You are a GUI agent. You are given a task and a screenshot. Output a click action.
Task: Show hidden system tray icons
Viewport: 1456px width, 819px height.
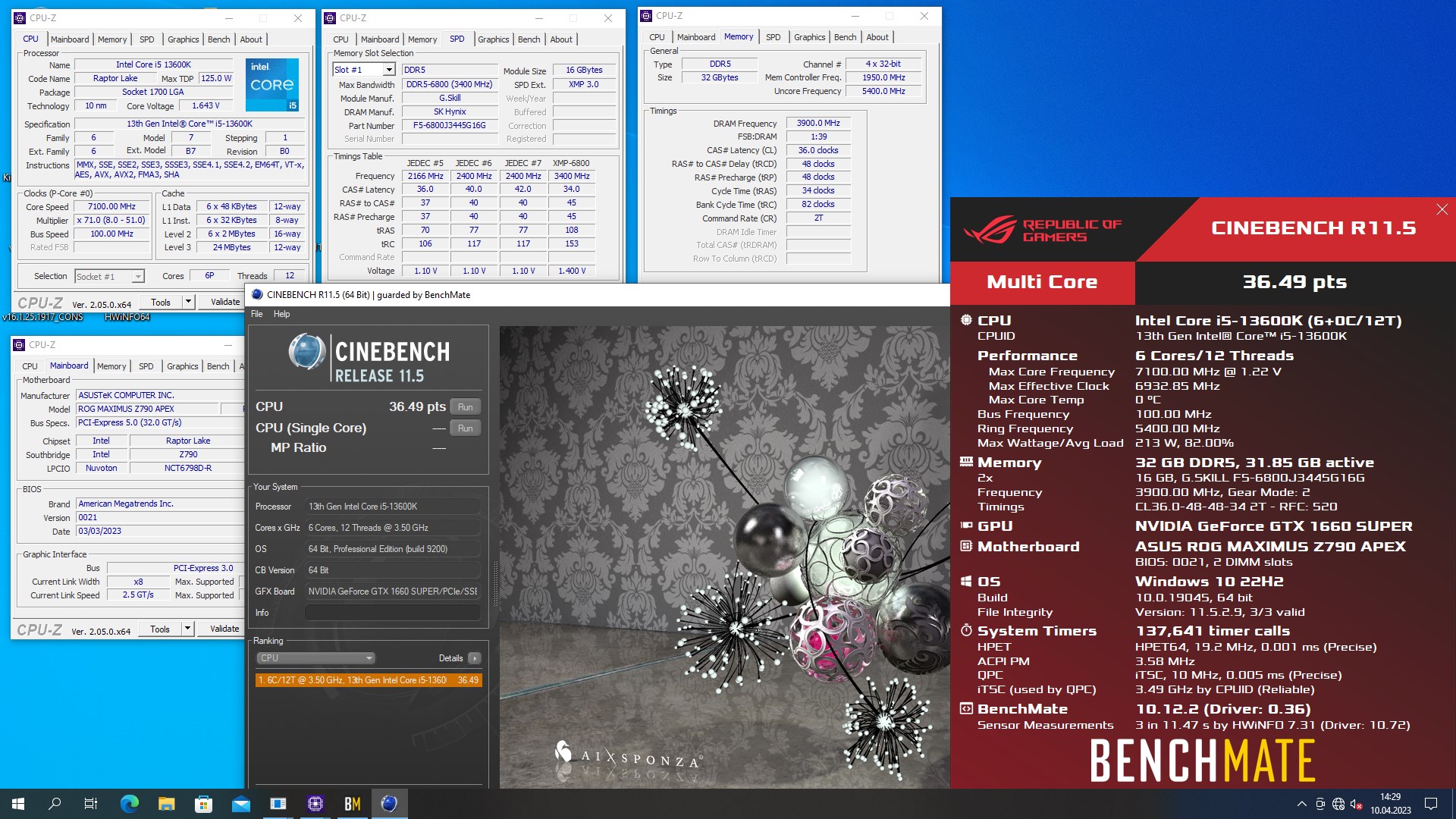(x=1302, y=804)
